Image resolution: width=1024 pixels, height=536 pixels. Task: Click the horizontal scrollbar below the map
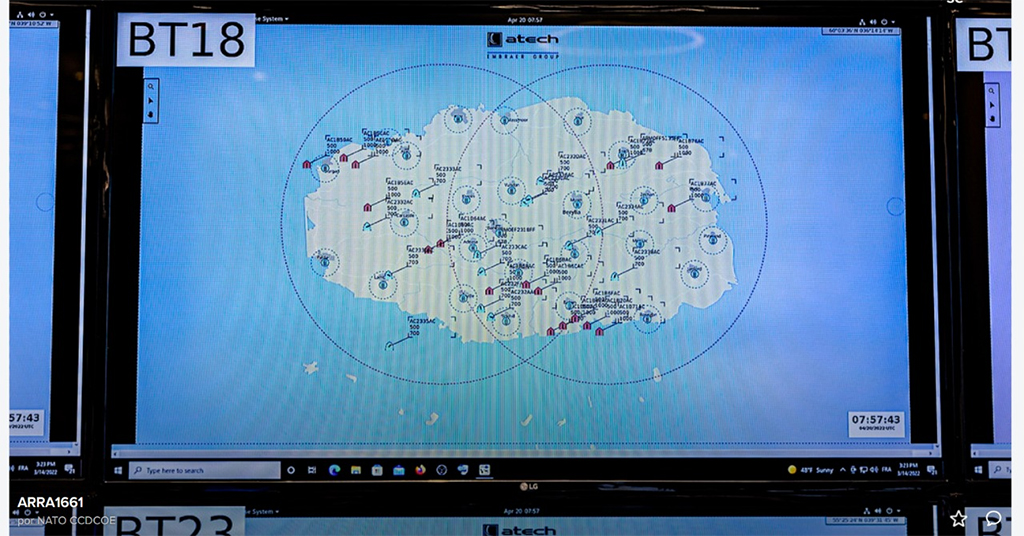coord(520,450)
